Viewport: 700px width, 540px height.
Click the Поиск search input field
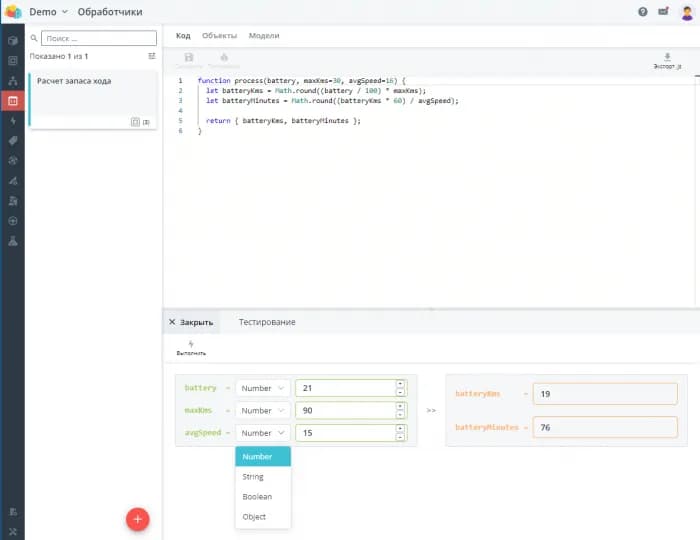(x=98, y=38)
